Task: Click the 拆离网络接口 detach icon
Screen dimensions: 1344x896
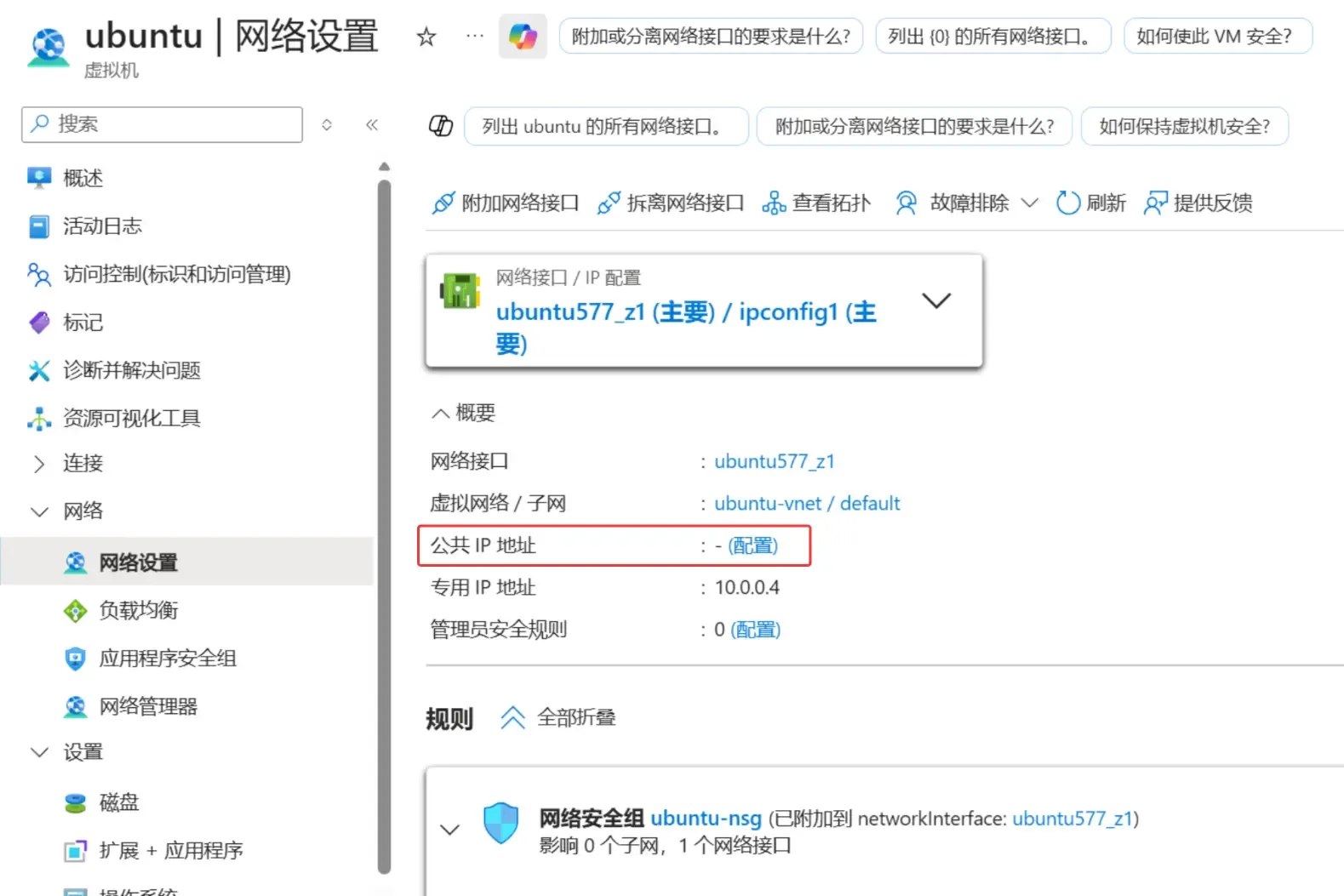Action: click(609, 203)
